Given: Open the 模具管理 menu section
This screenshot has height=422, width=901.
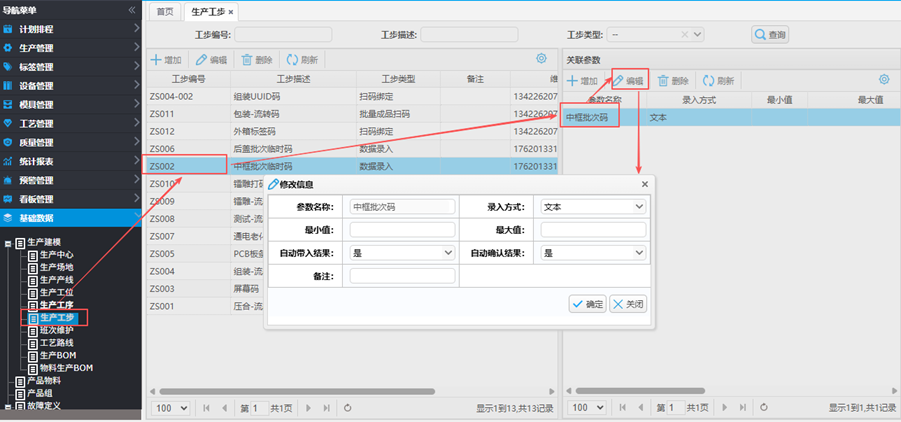Looking at the screenshot, I should pyautogui.click(x=71, y=105).
